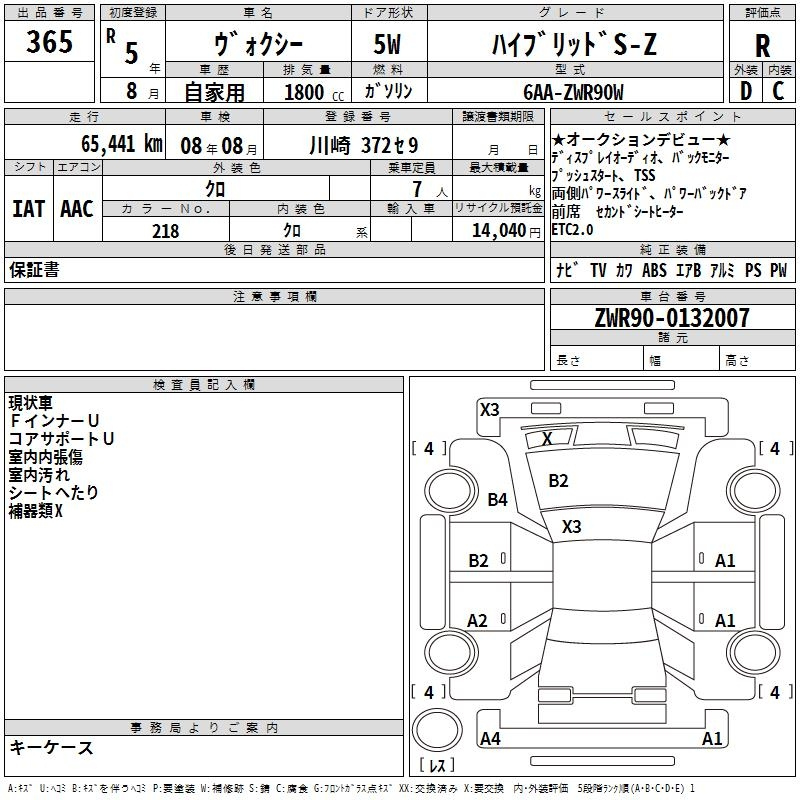Click the lot number 365

(49, 43)
